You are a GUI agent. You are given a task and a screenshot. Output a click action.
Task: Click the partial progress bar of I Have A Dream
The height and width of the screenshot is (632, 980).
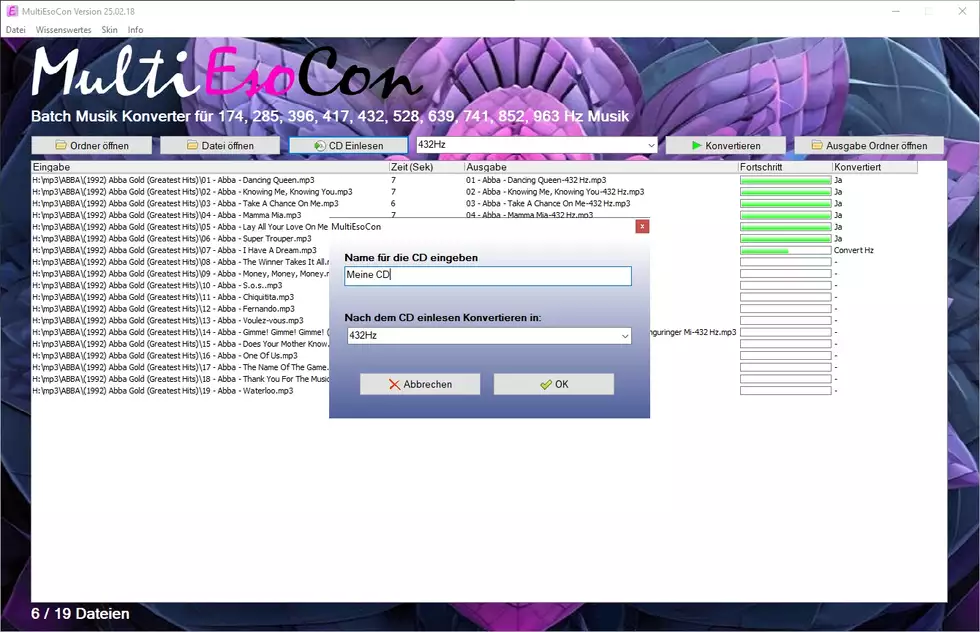point(786,250)
